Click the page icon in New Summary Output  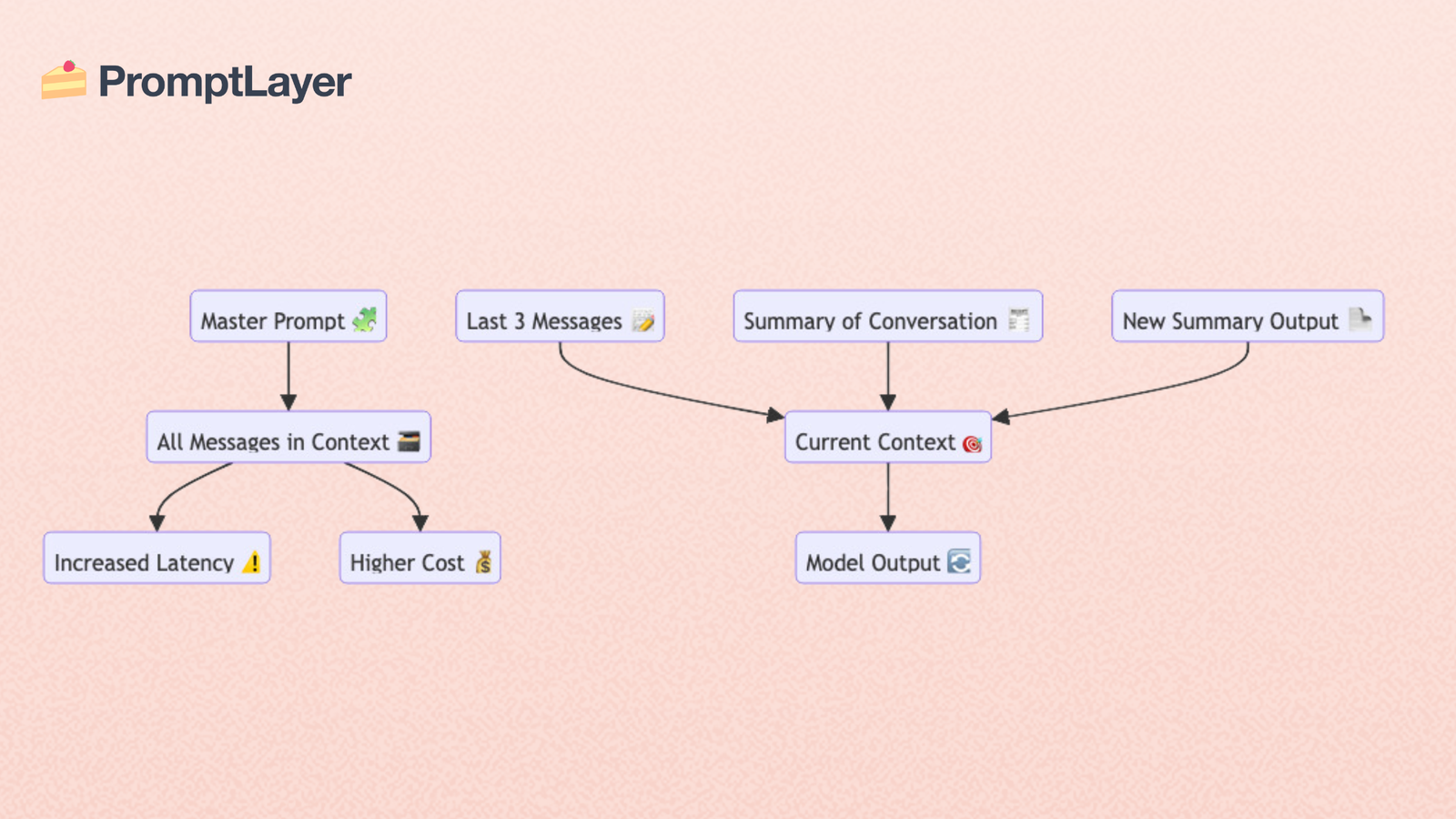coord(1360,319)
